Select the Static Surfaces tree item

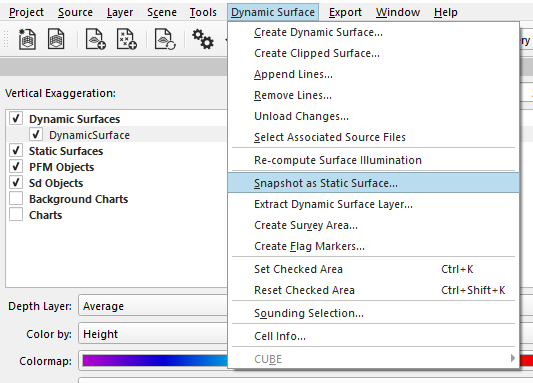point(66,151)
